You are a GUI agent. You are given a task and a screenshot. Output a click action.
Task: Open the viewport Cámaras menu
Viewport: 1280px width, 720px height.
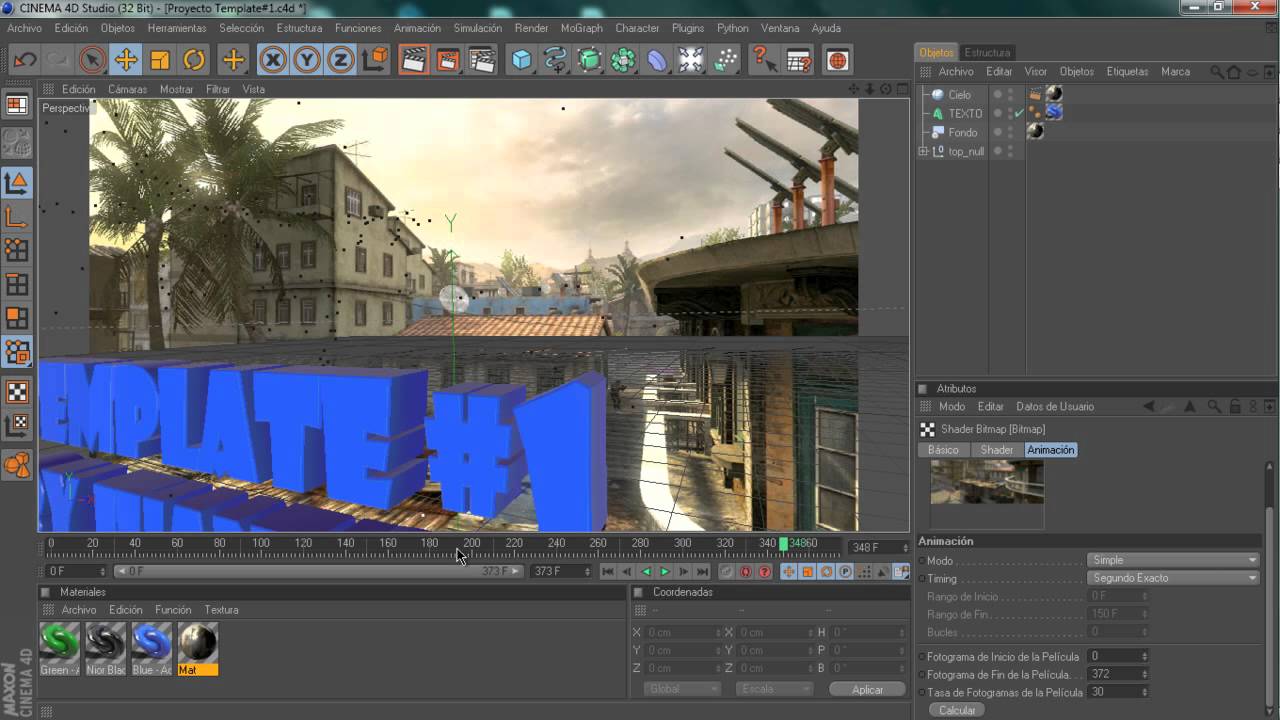(127, 89)
